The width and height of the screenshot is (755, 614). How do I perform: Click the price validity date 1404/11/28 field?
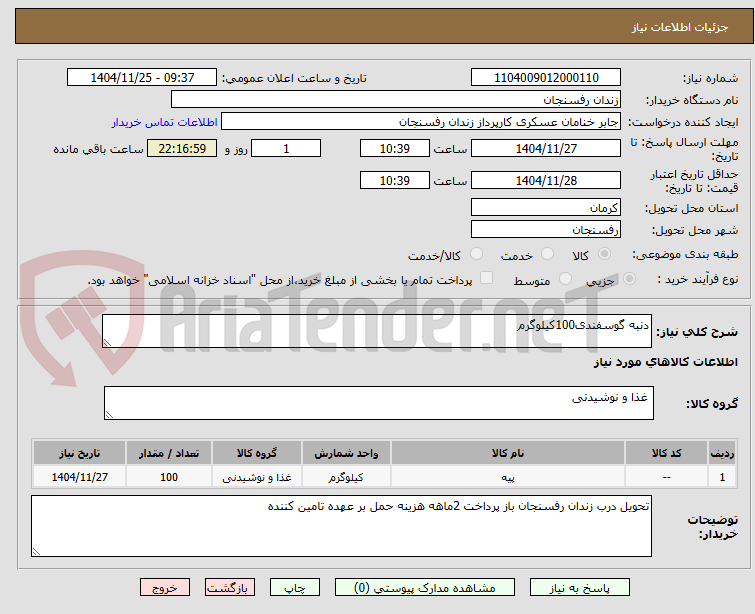(x=546, y=180)
